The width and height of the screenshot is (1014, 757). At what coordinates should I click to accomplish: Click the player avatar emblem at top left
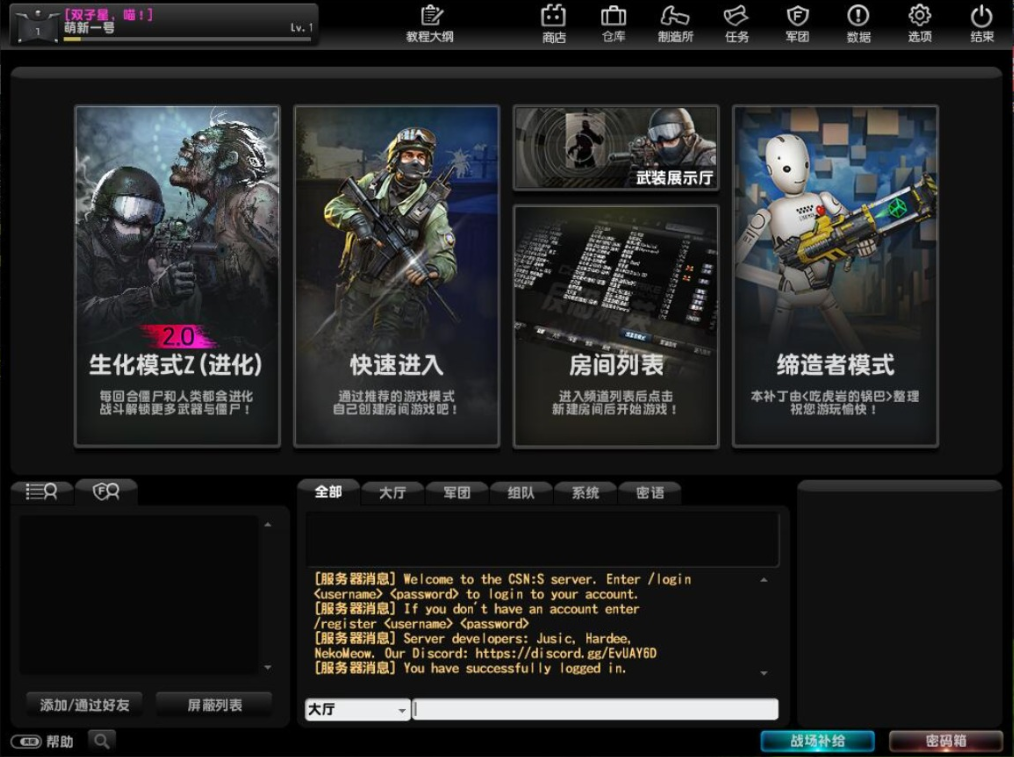coord(38,27)
